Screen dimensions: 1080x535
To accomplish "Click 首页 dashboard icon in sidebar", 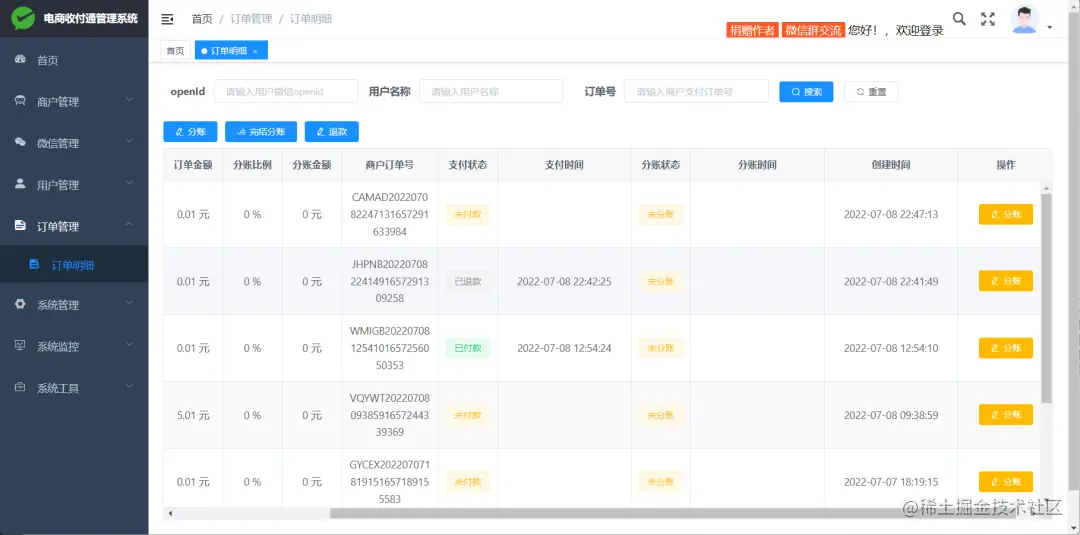I will [x=20, y=60].
